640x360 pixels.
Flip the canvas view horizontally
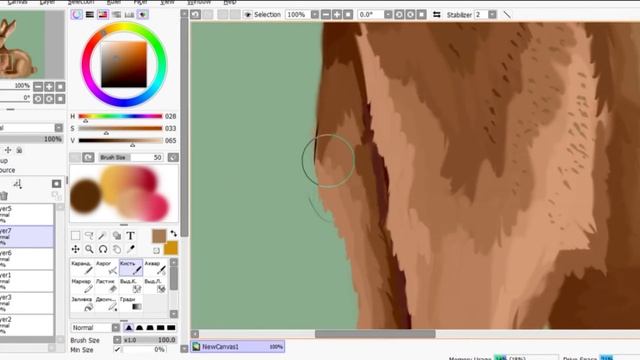(437, 15)
